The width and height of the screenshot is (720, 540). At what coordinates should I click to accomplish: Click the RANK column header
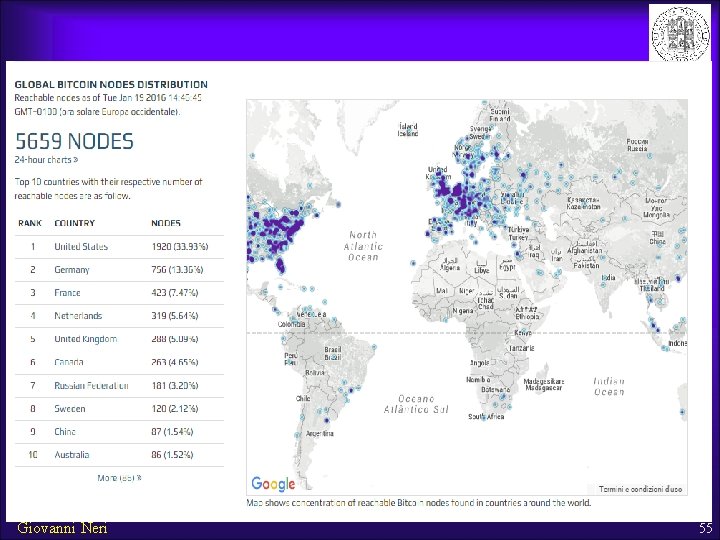pyautogui.click(x=30, y=223)
